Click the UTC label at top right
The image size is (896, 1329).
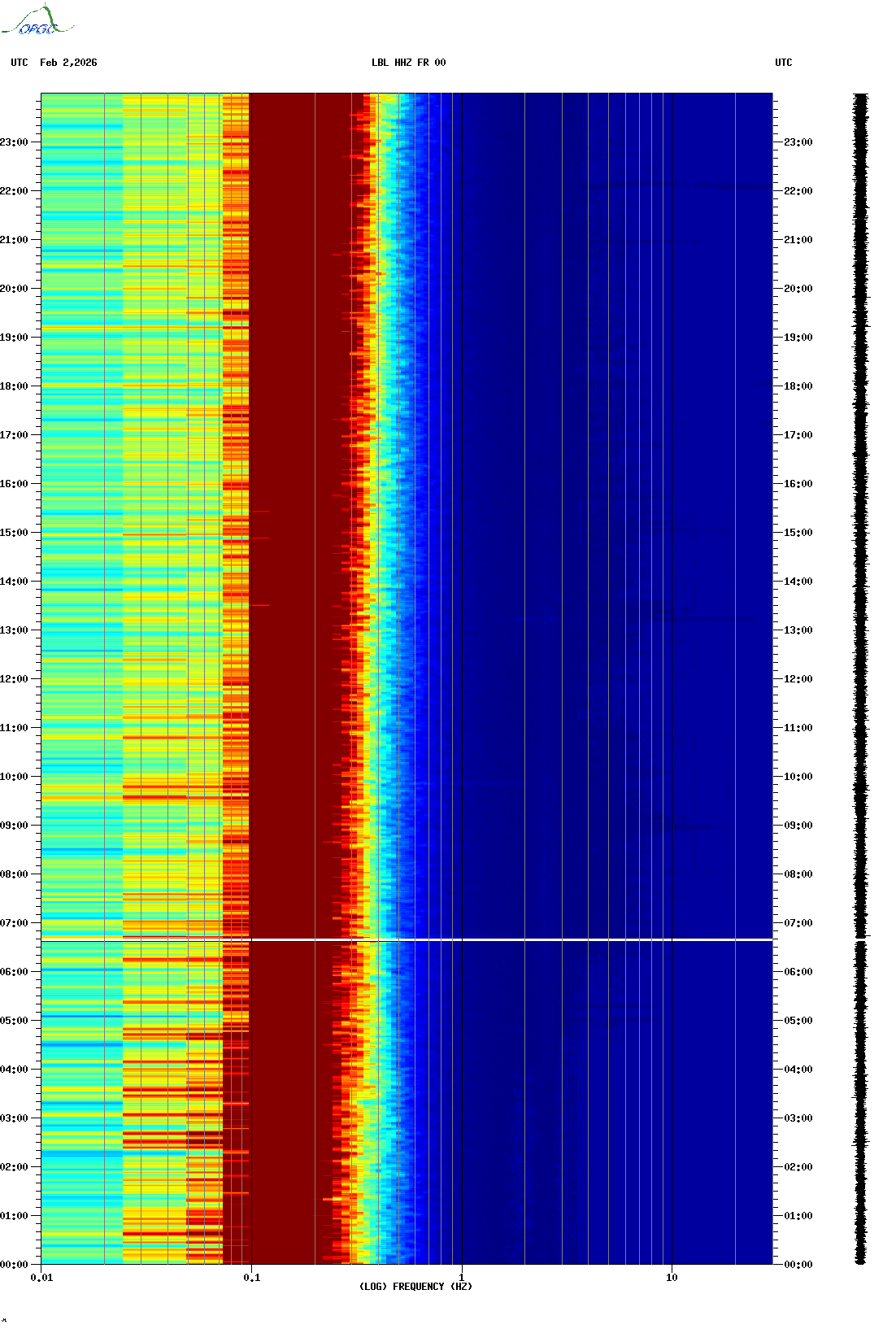click(783, 63)
